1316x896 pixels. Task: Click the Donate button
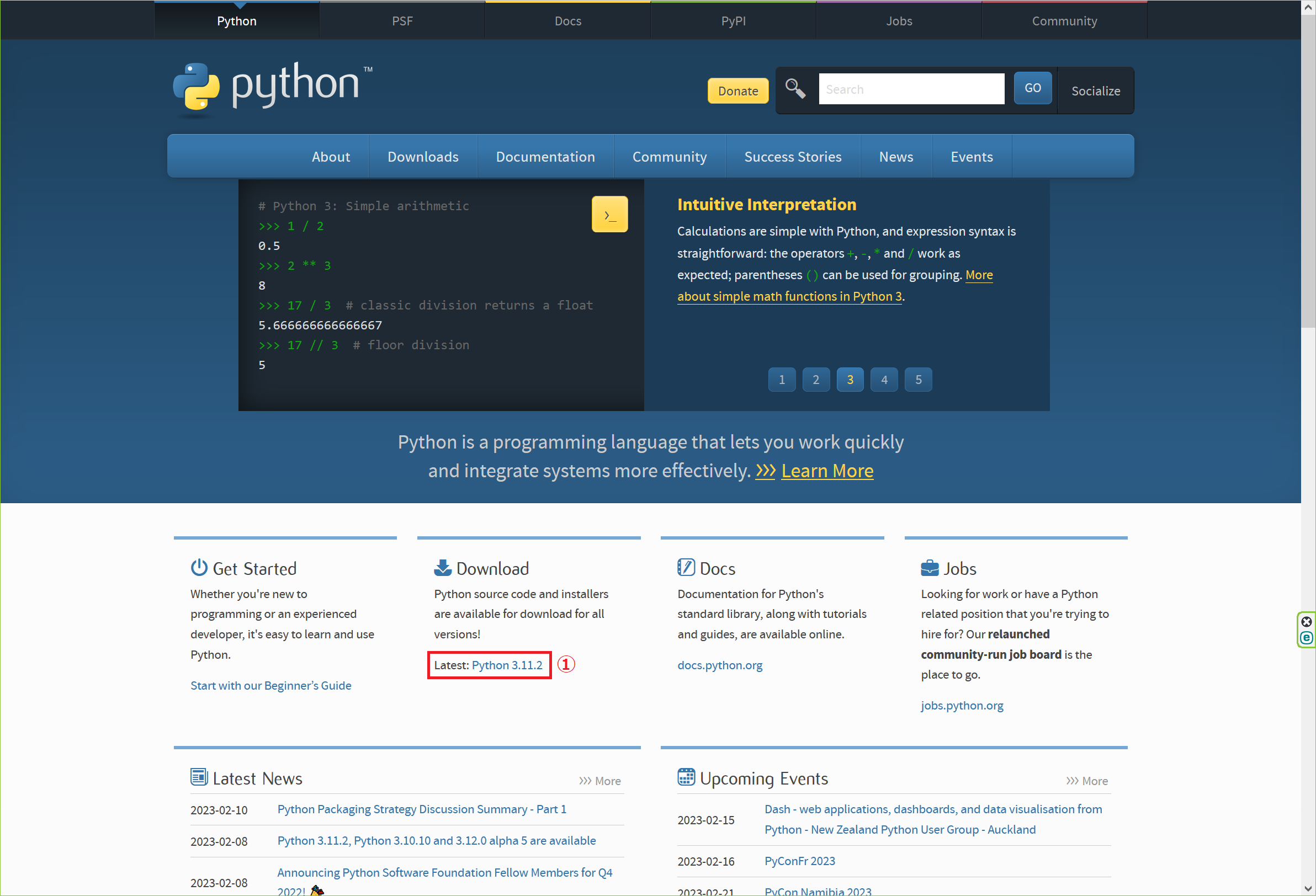pos(738,90)
